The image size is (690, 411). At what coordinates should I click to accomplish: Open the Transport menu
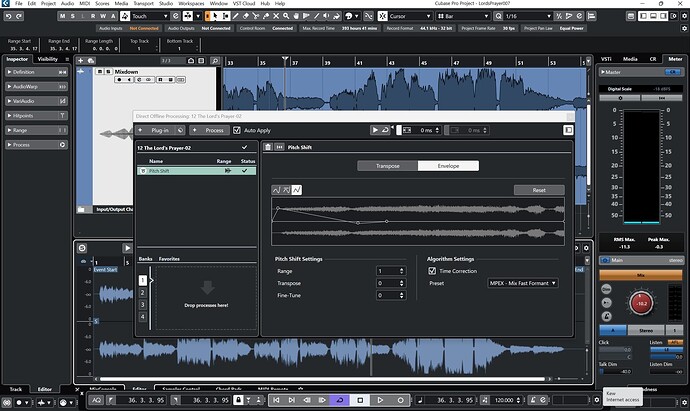[143, 4]
